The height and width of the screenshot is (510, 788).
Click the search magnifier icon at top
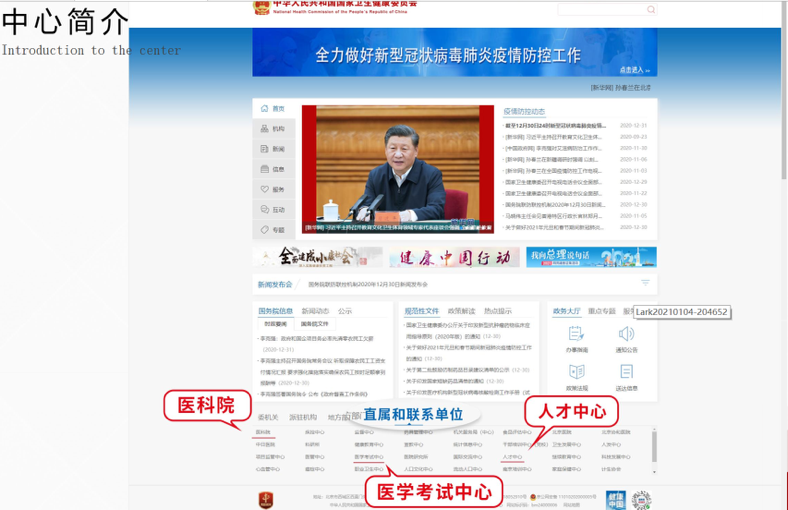tap(651, 10)
